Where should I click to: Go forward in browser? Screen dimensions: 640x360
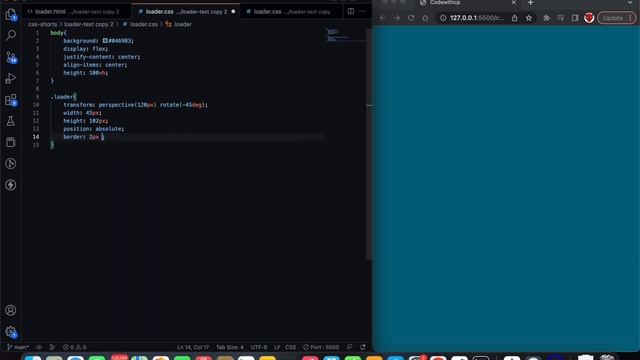tap(396, 18)
